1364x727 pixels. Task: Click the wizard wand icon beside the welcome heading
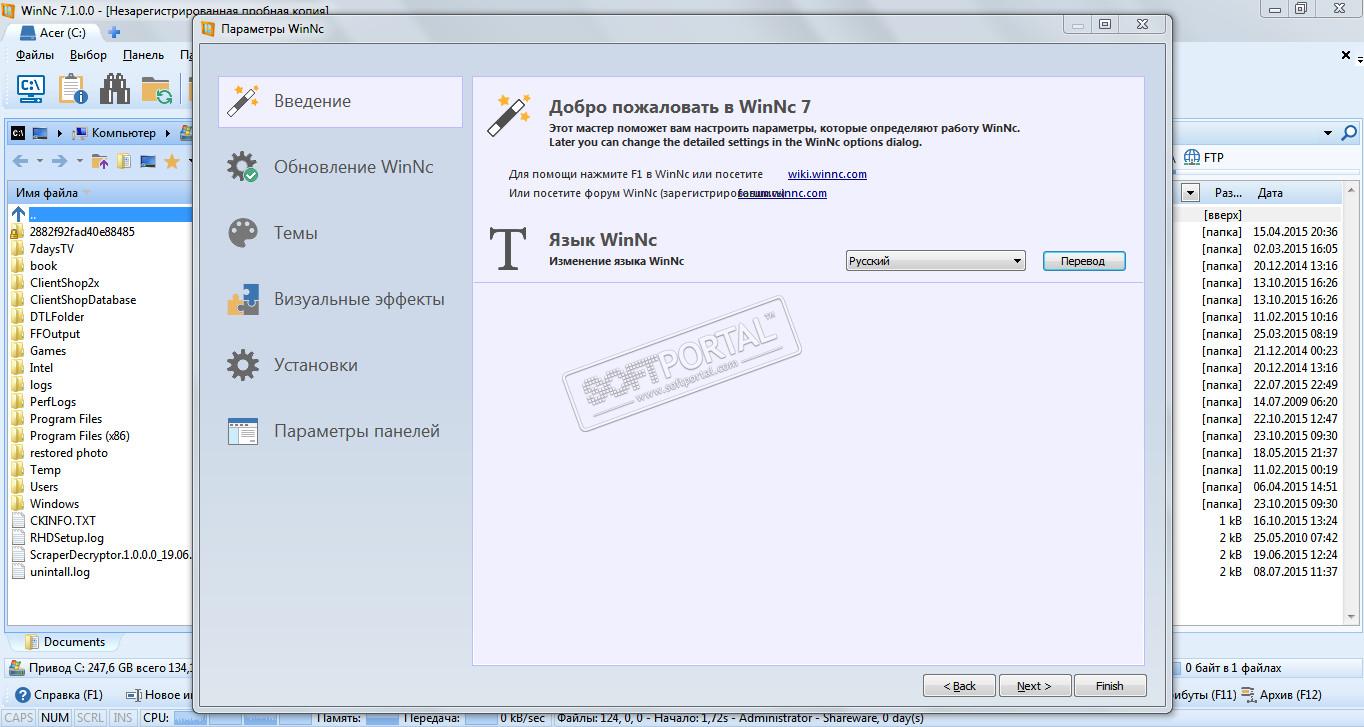[508, 115]
